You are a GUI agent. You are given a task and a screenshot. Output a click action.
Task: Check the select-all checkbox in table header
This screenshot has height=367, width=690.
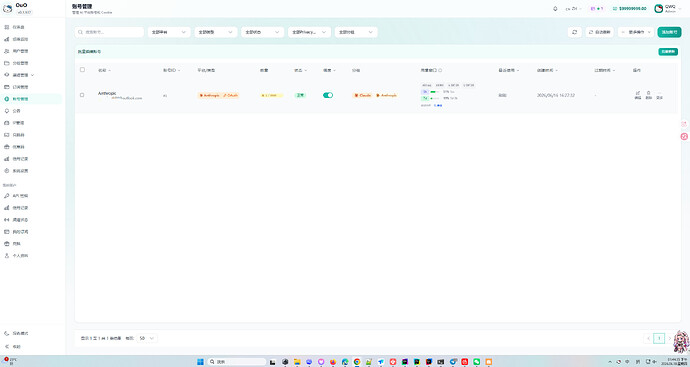(82, 70)
